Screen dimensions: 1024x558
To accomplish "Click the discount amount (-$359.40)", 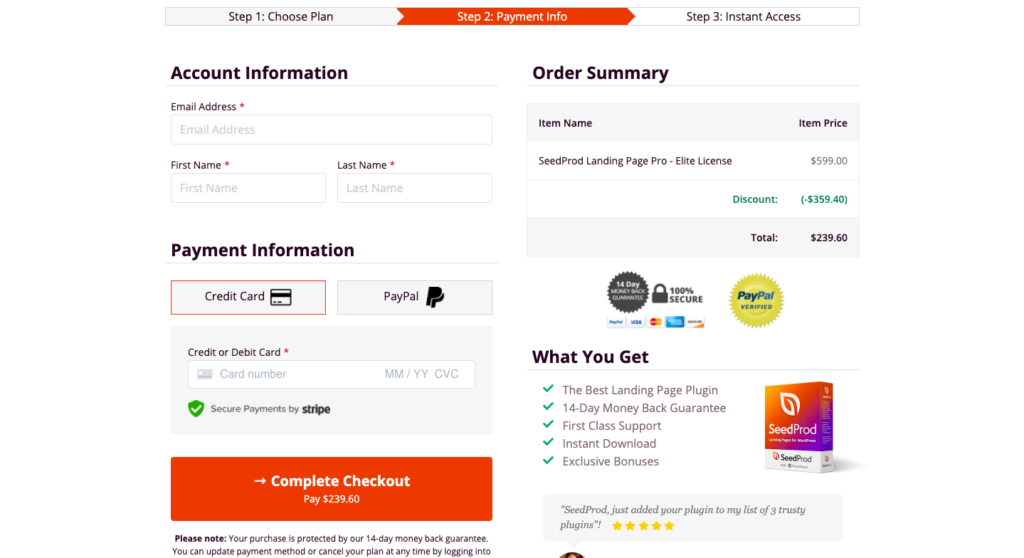I will 824,199.
